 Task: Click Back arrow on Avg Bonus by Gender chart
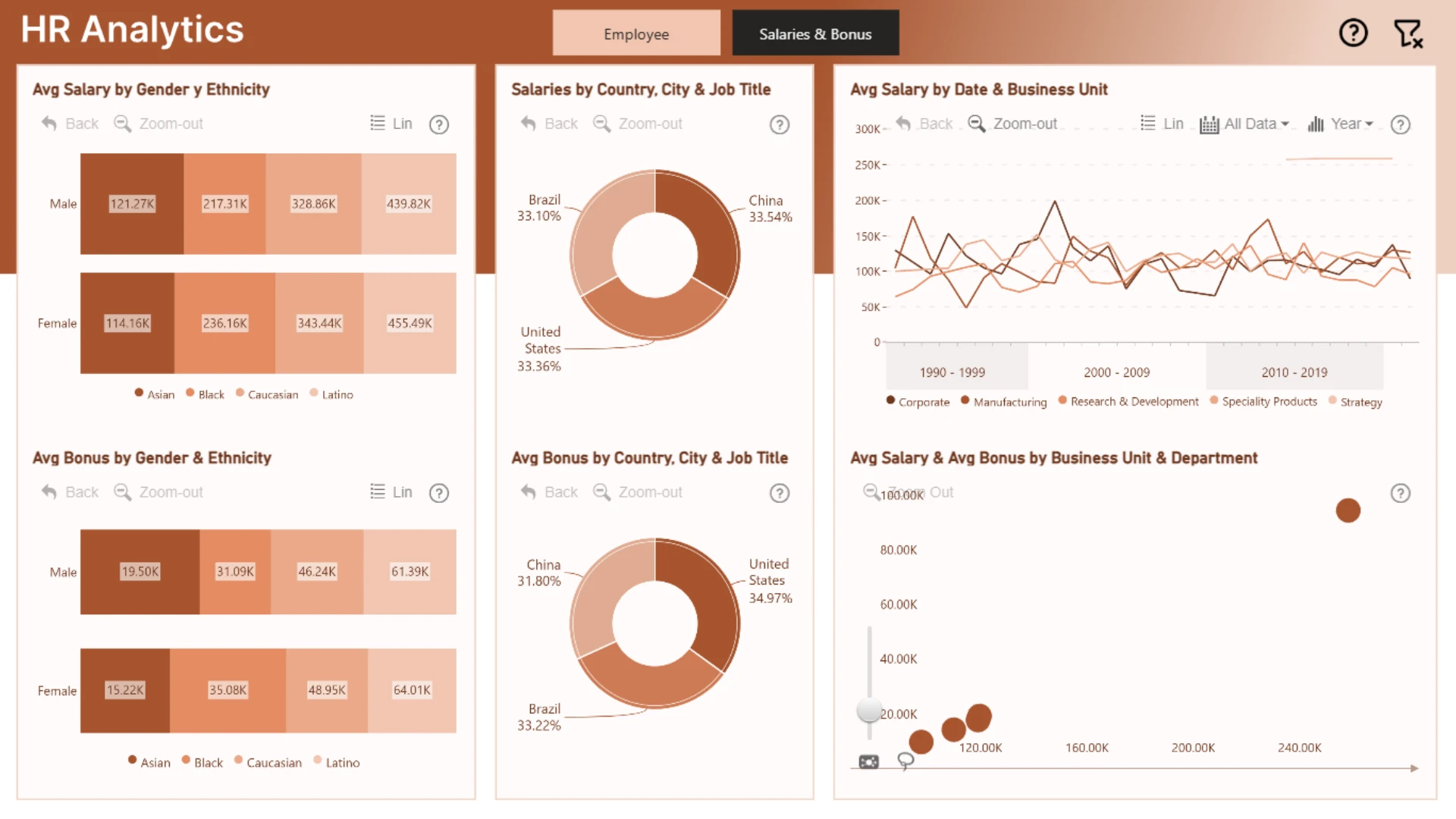70,492
